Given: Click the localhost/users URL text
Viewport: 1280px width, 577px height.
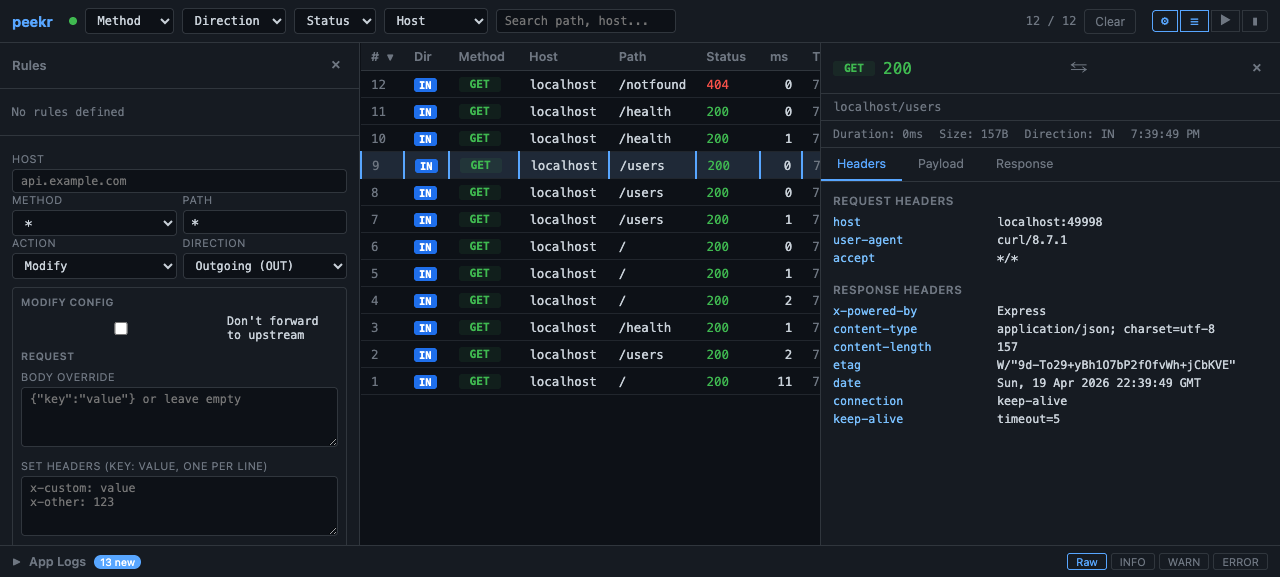Looking at the screenshot, I should 887,107.
